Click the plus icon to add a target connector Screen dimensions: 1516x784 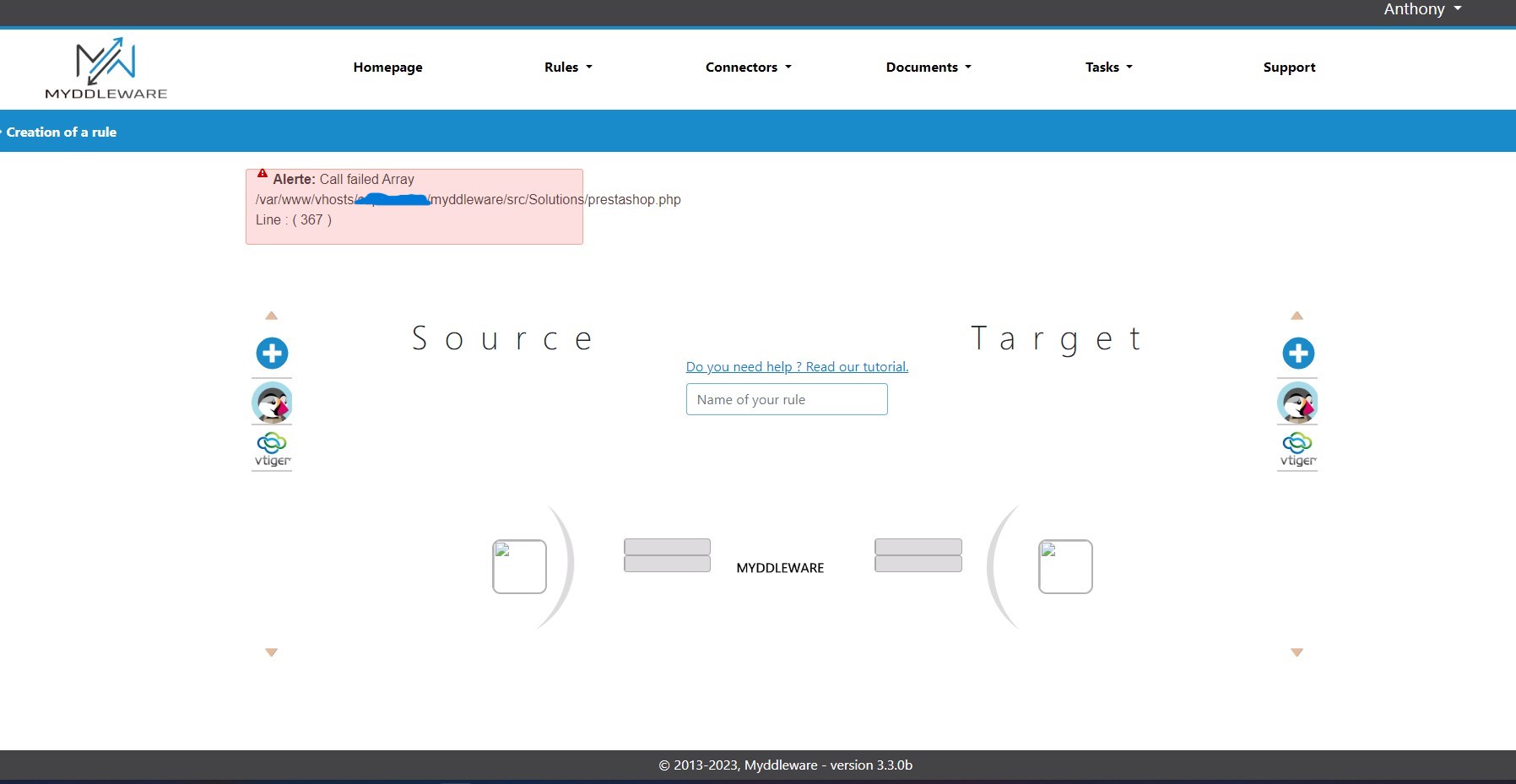coord(1297,353)
